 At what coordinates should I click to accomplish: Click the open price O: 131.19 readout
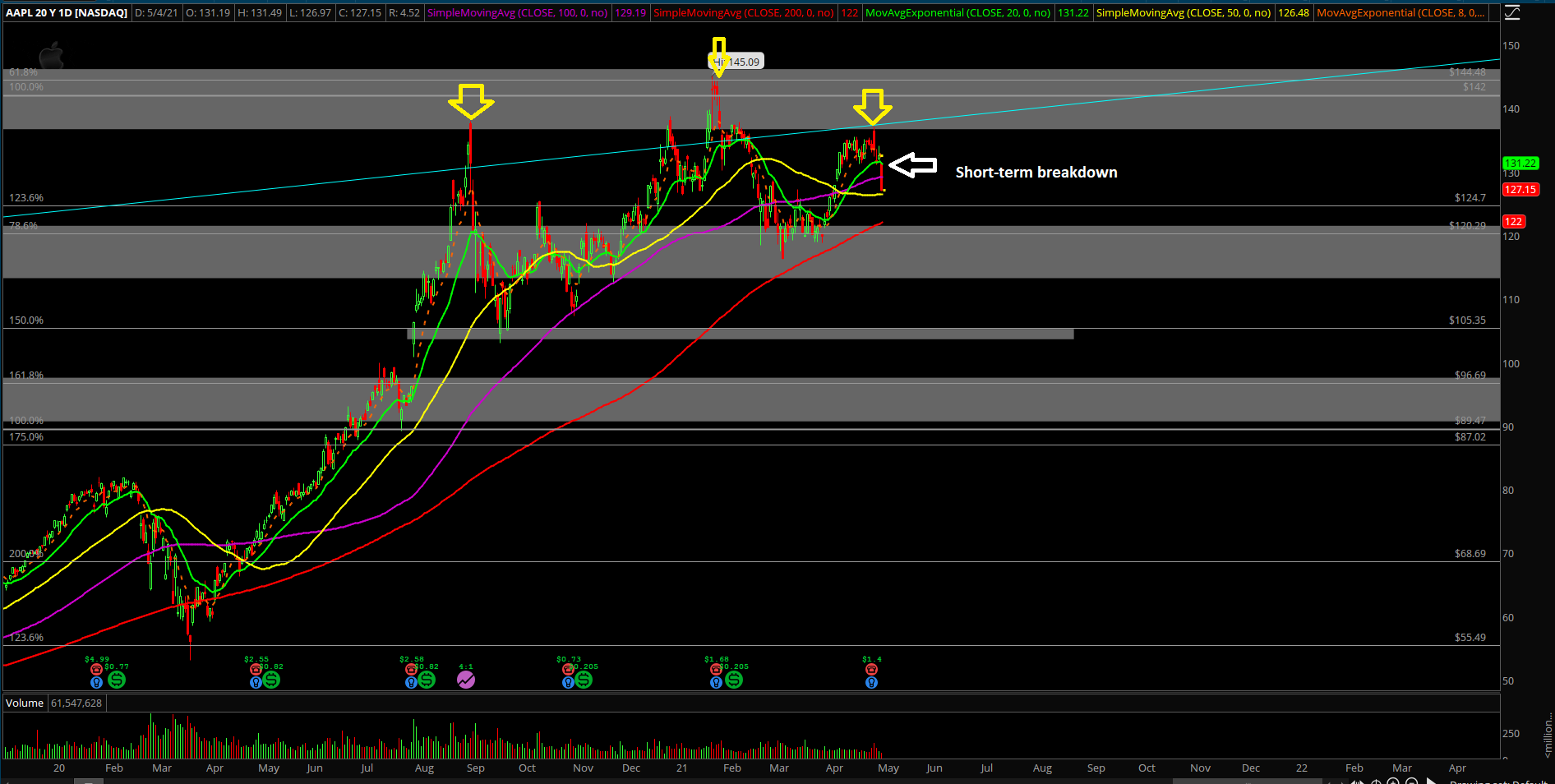pyautogui.click(x=208, y=12)
